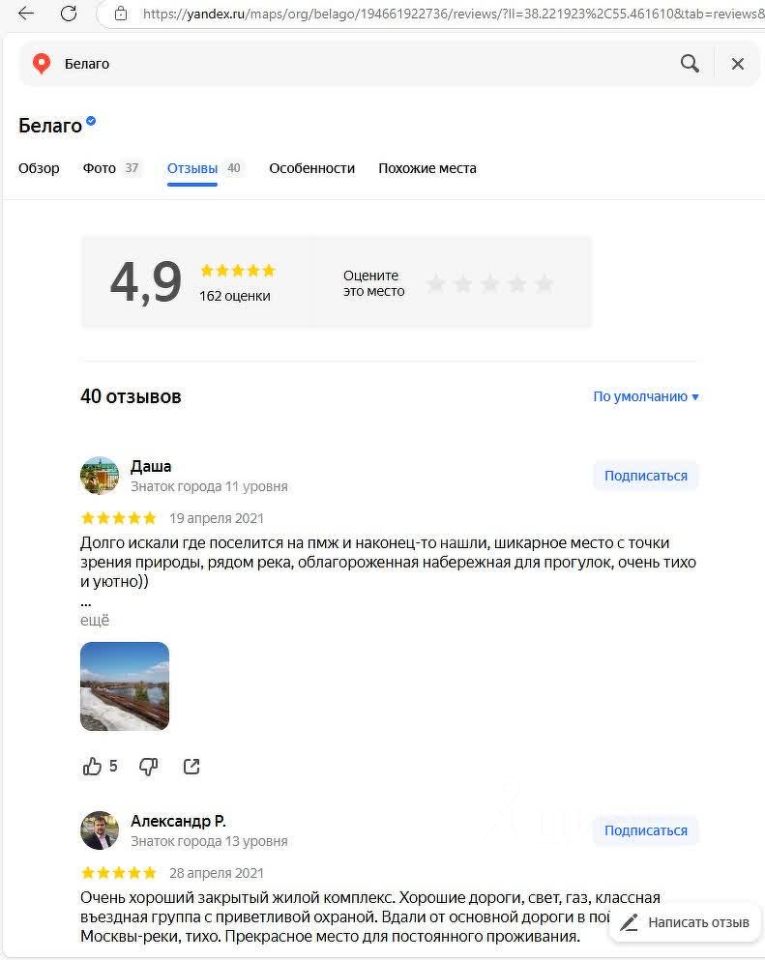The image size is (765, 960).
Task: Click the browser back arrow
Action: [26, 13]
